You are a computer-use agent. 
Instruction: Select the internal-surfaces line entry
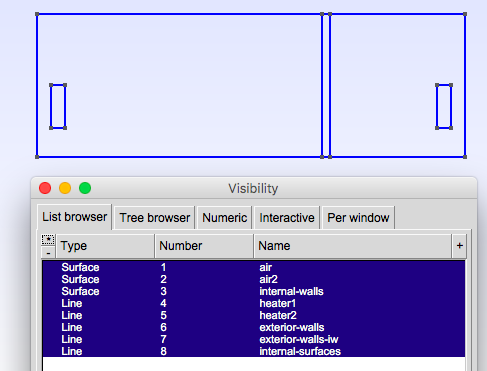click(x=254, y=351)
